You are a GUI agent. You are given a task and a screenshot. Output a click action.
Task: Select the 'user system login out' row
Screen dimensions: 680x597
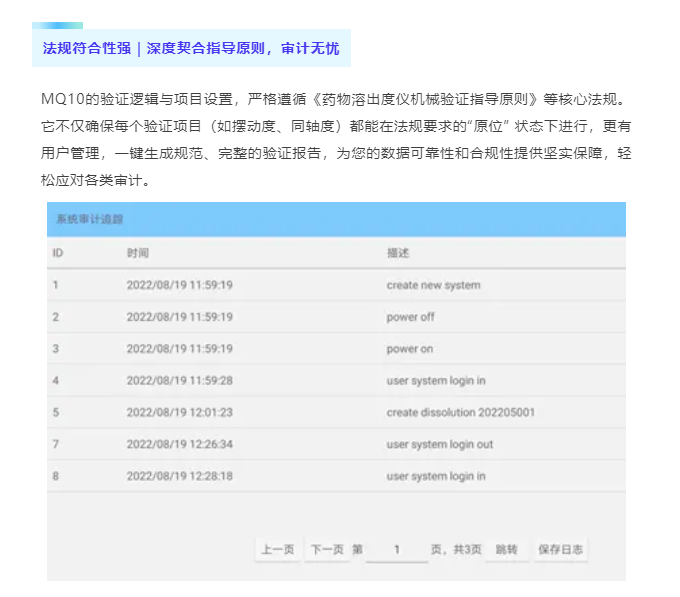[x=439, y=445]
